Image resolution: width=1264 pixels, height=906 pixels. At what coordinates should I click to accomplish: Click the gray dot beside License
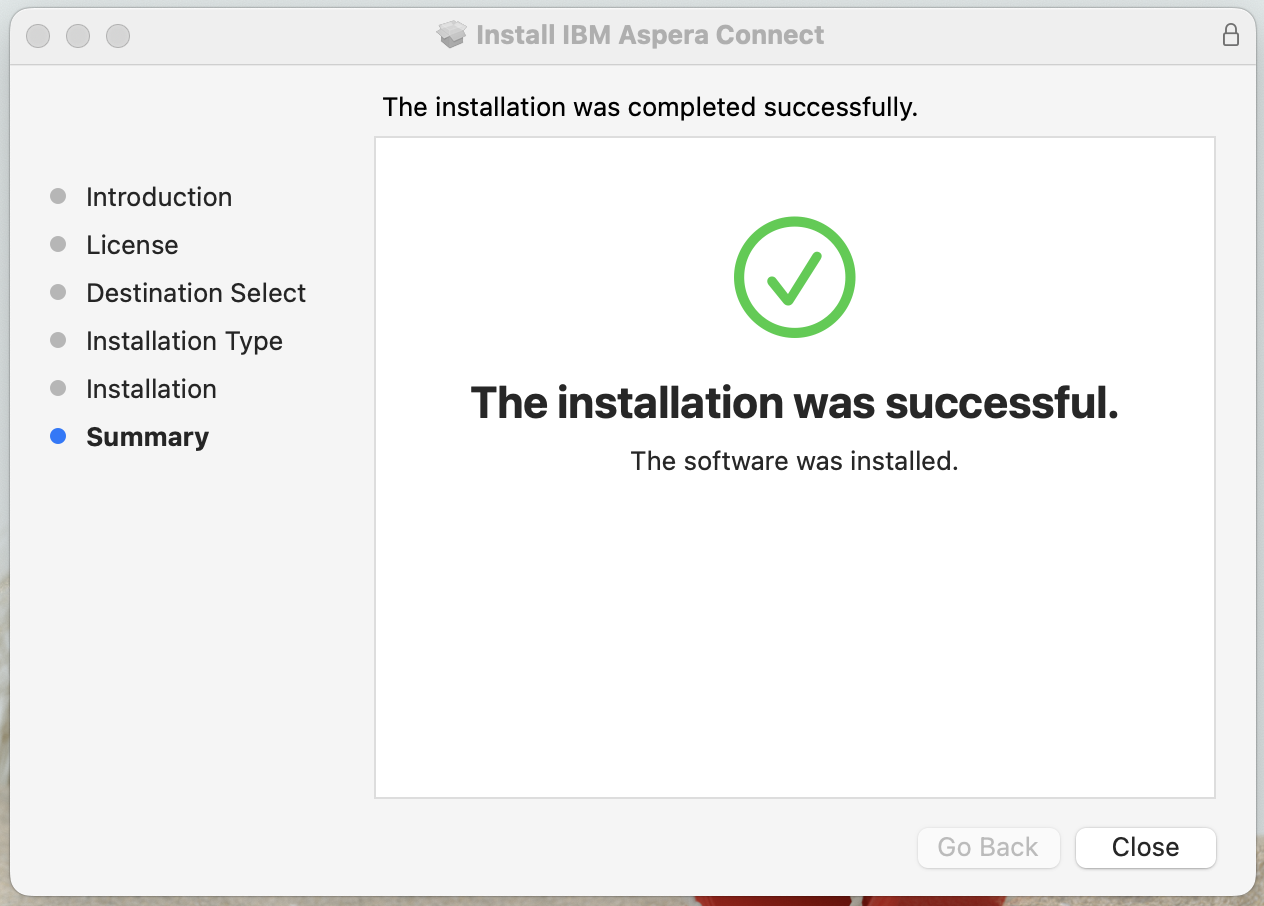(57, 244)
